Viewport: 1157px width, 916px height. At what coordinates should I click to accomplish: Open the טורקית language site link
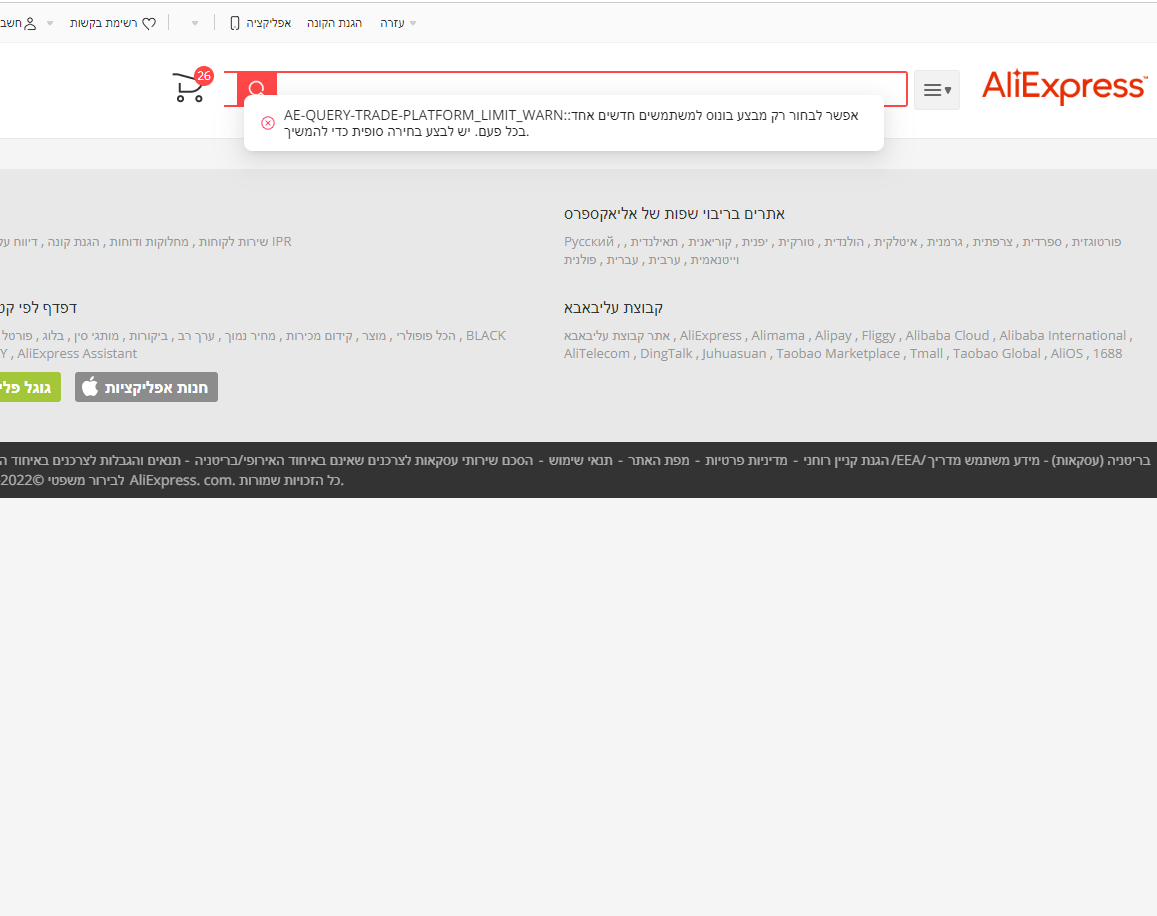(x=796, y=241)
